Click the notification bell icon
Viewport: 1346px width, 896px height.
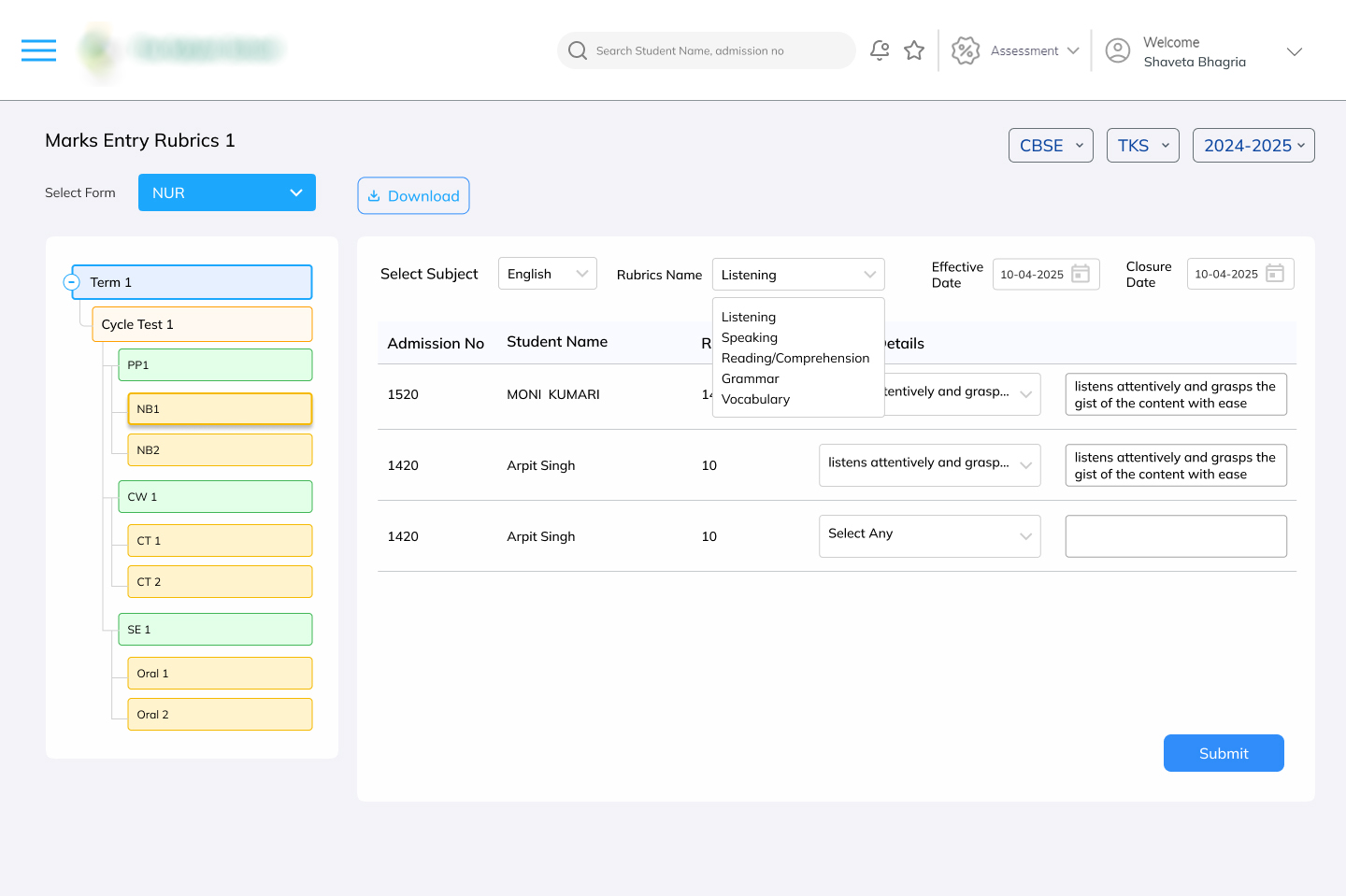880,50
